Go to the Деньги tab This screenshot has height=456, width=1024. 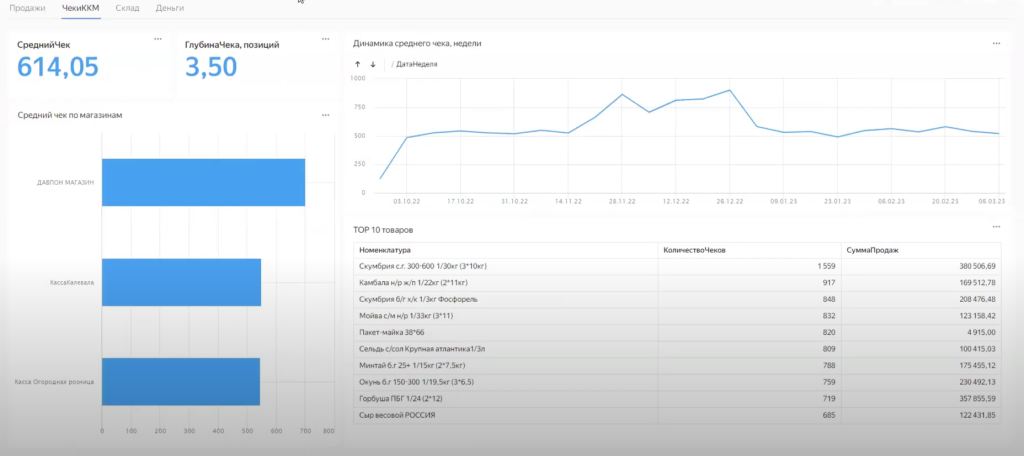coord(169,8)
